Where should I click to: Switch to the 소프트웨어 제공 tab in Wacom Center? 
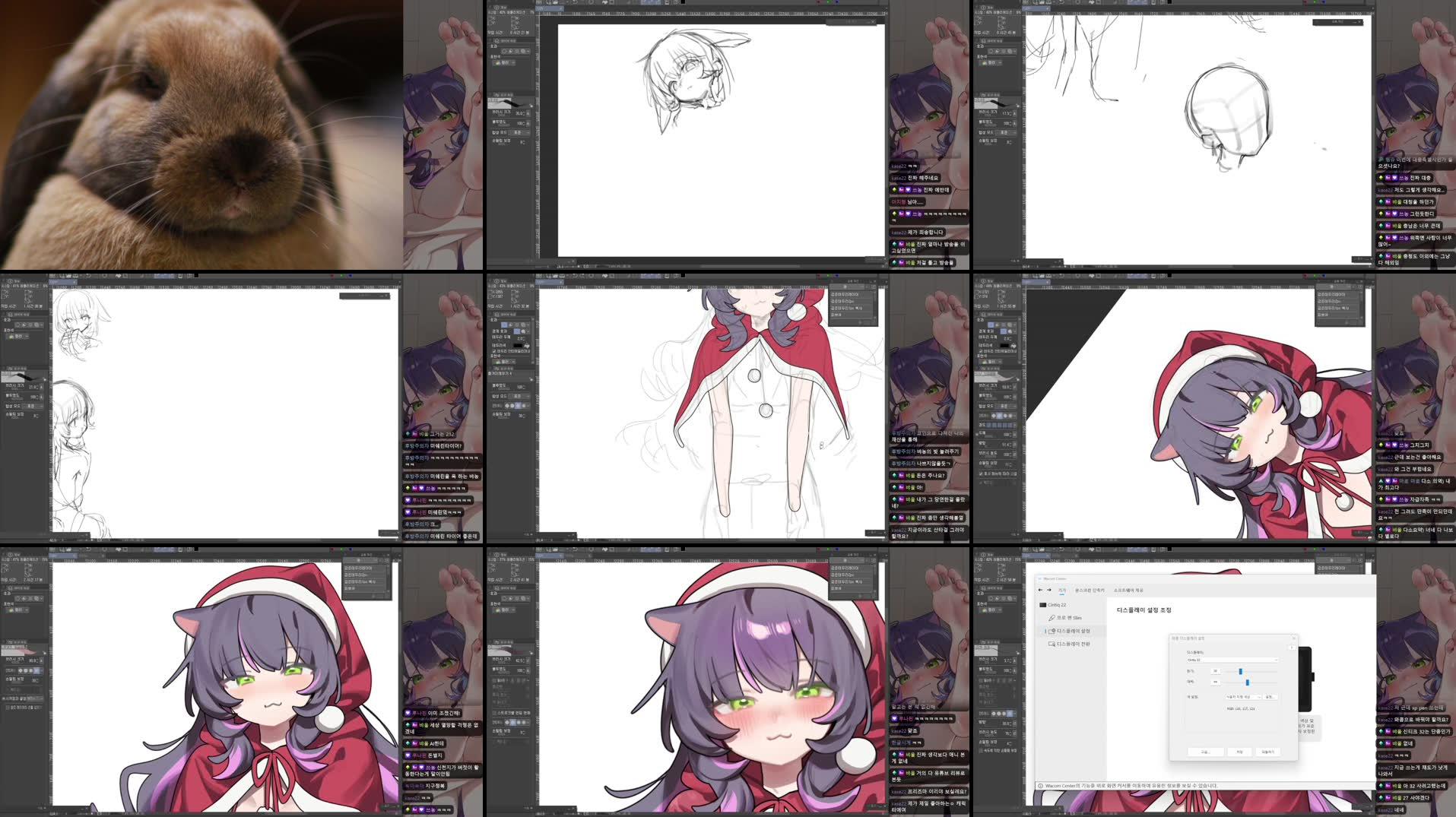pos(1128,591)
